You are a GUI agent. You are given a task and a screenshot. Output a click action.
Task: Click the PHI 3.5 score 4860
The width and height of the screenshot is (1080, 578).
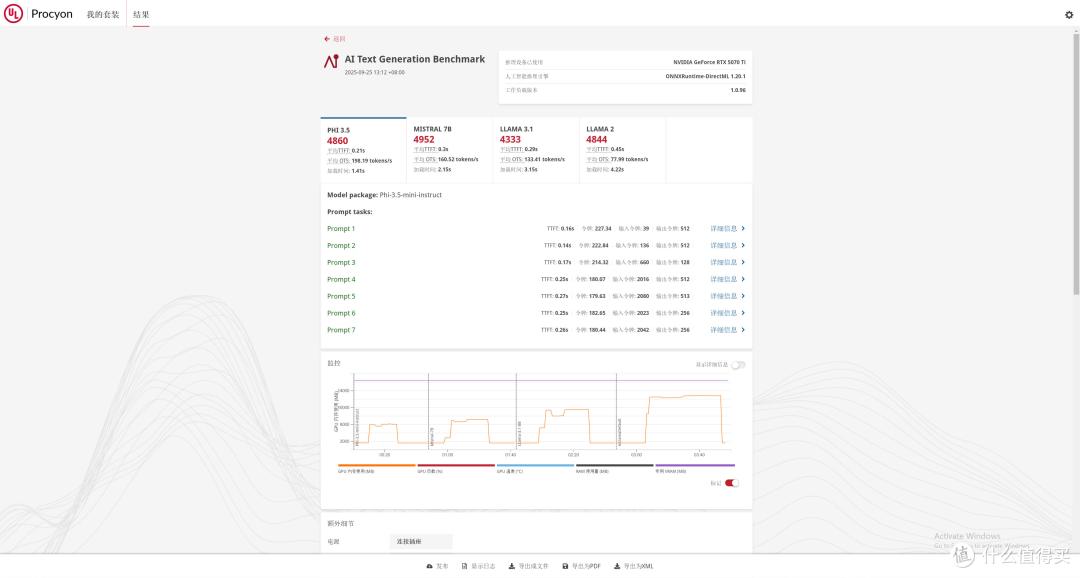pyautogui.click(x=338, y=141)
